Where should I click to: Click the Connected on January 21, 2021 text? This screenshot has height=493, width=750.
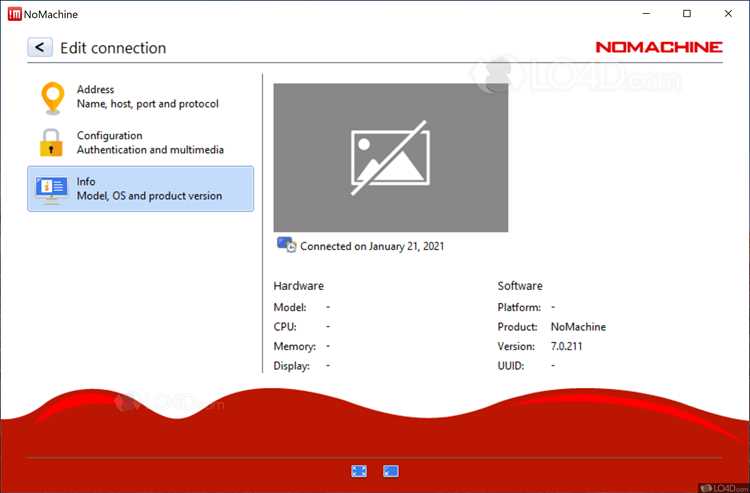click(x=372, y=246)
